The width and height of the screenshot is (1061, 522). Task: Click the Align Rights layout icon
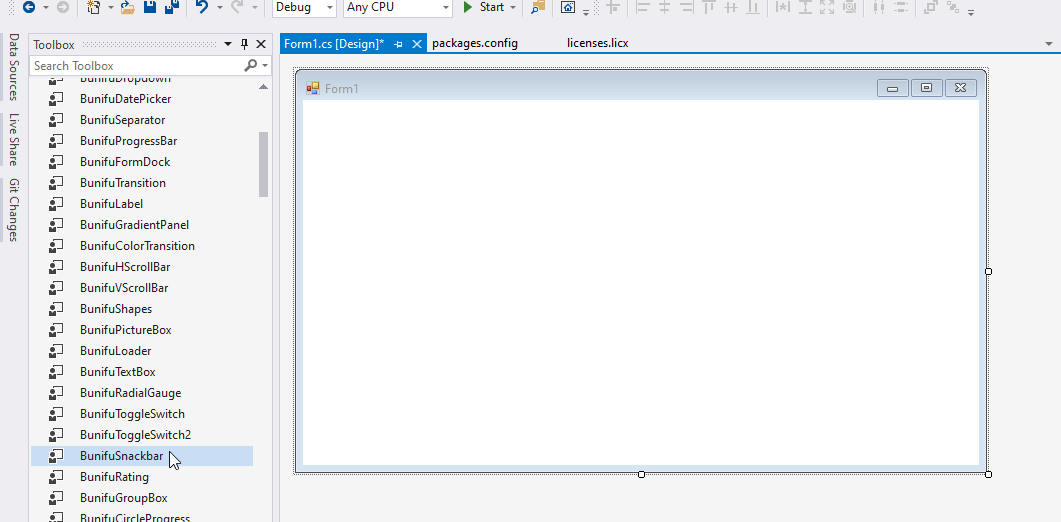686,7
